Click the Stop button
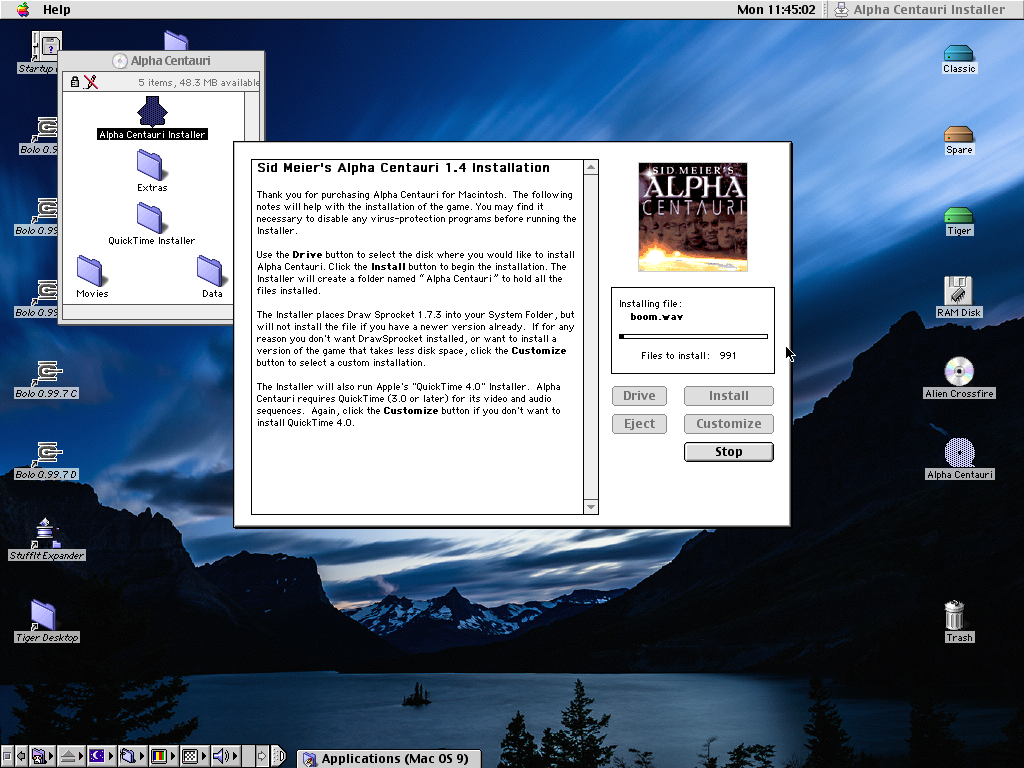This screenshot has height=768, width=1024. (729, 452)
